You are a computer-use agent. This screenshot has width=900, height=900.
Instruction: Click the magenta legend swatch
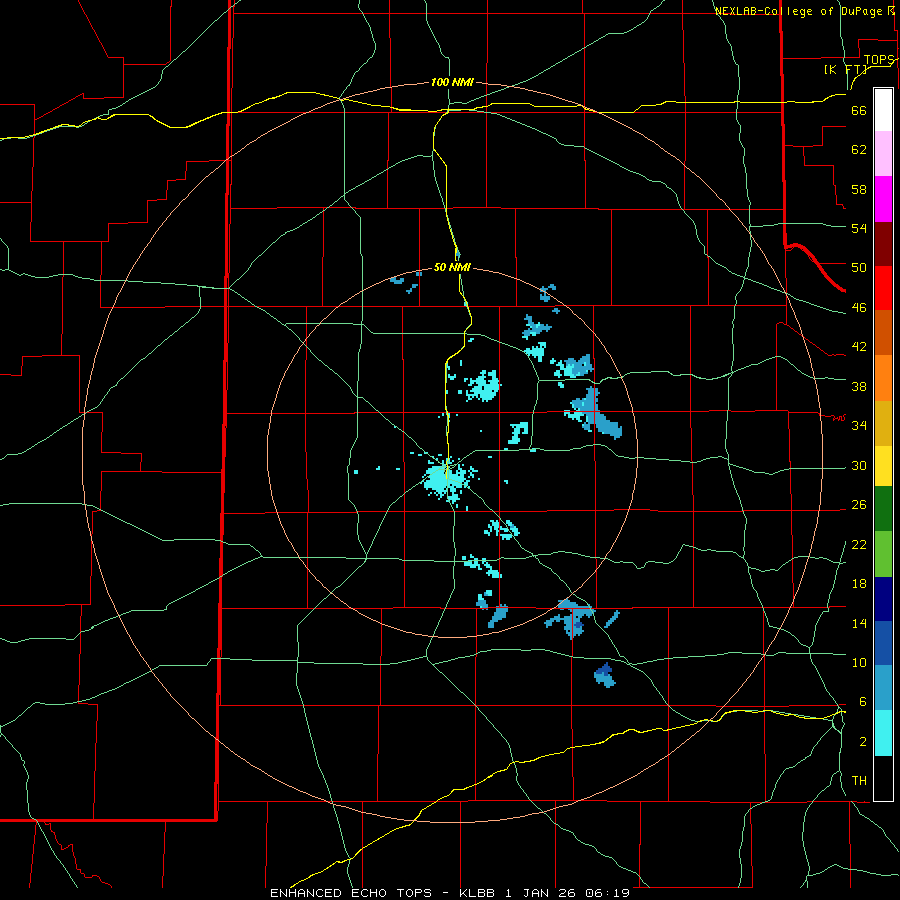883,199
